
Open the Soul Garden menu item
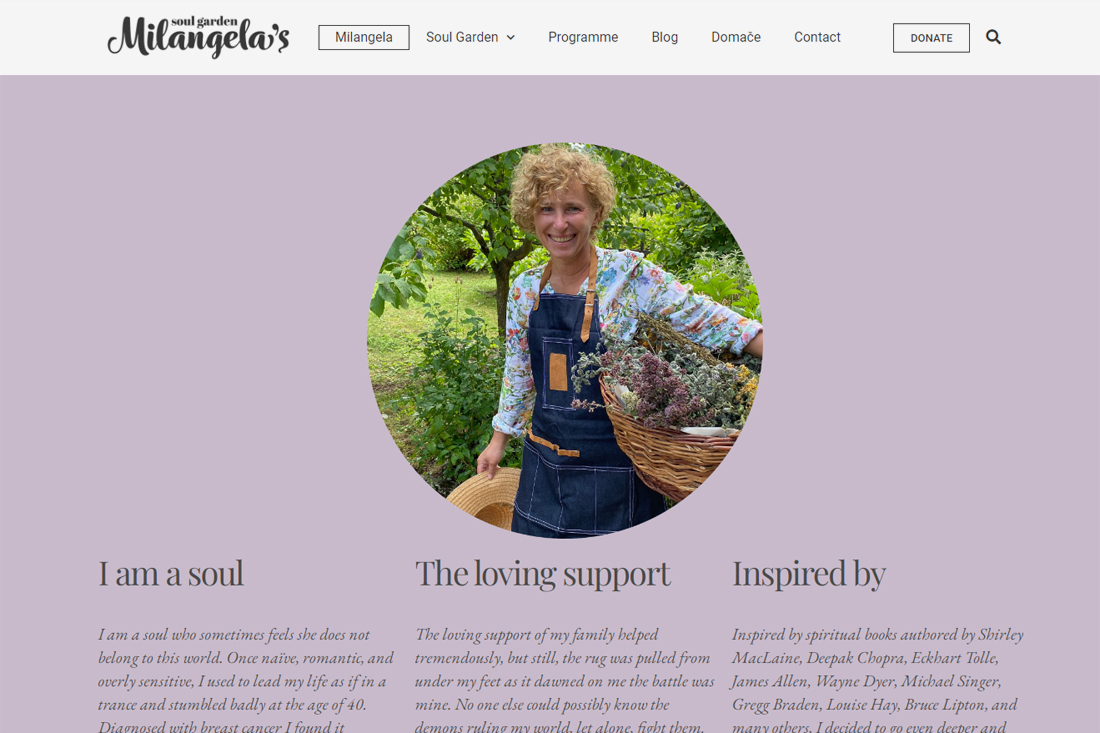(470, 37)
